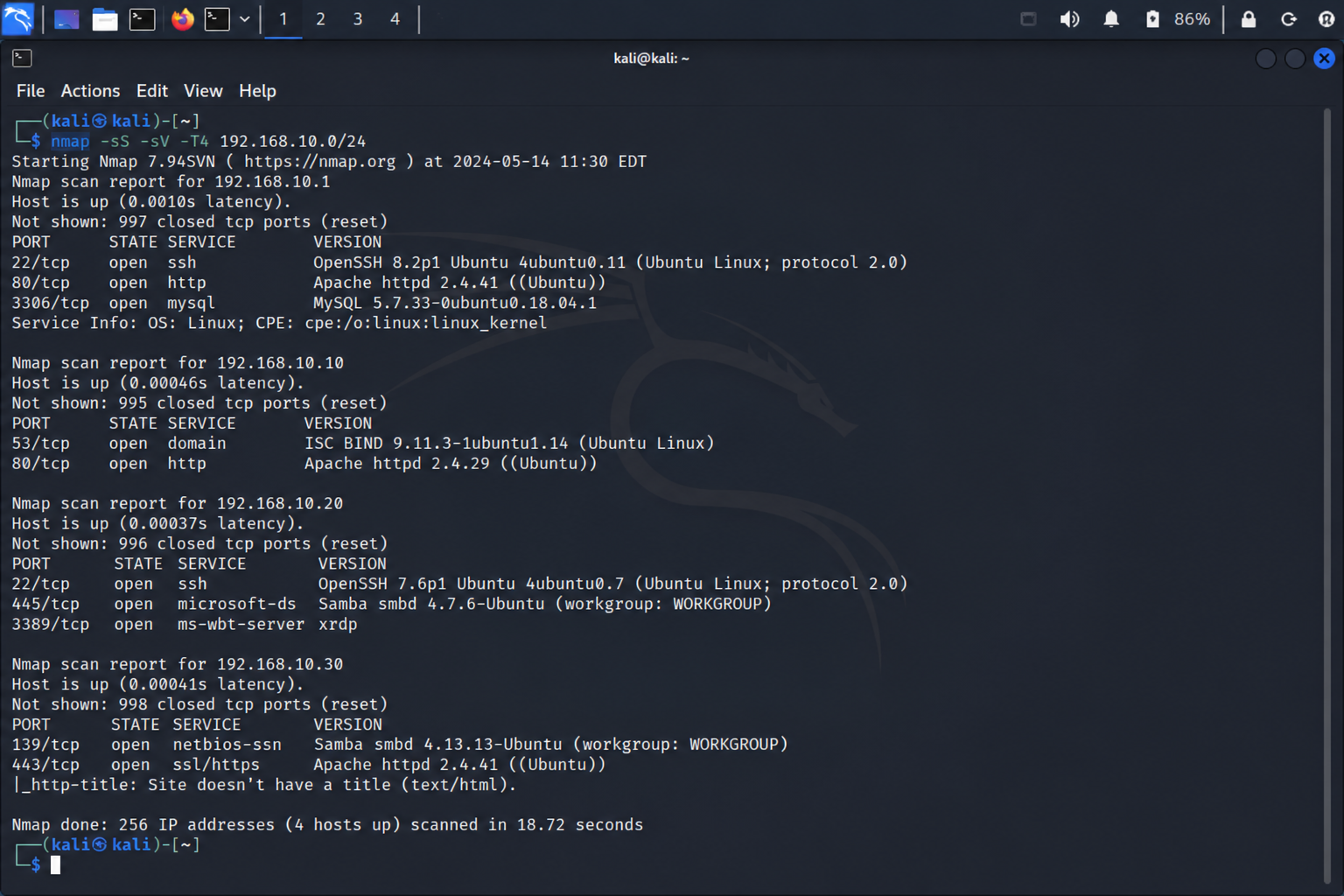Viewport: 1344px width, 896px height.
Task: Close the kali terminal window
Action: (x=1324, y=59)
